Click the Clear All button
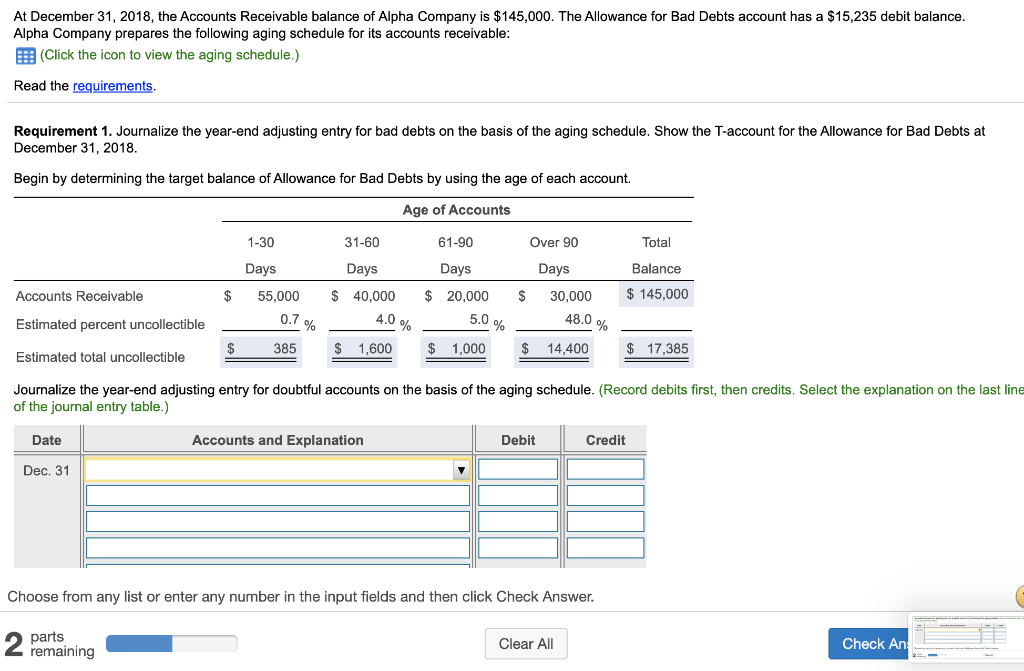This screenshot has width=1024, height=671. point(526,644)
